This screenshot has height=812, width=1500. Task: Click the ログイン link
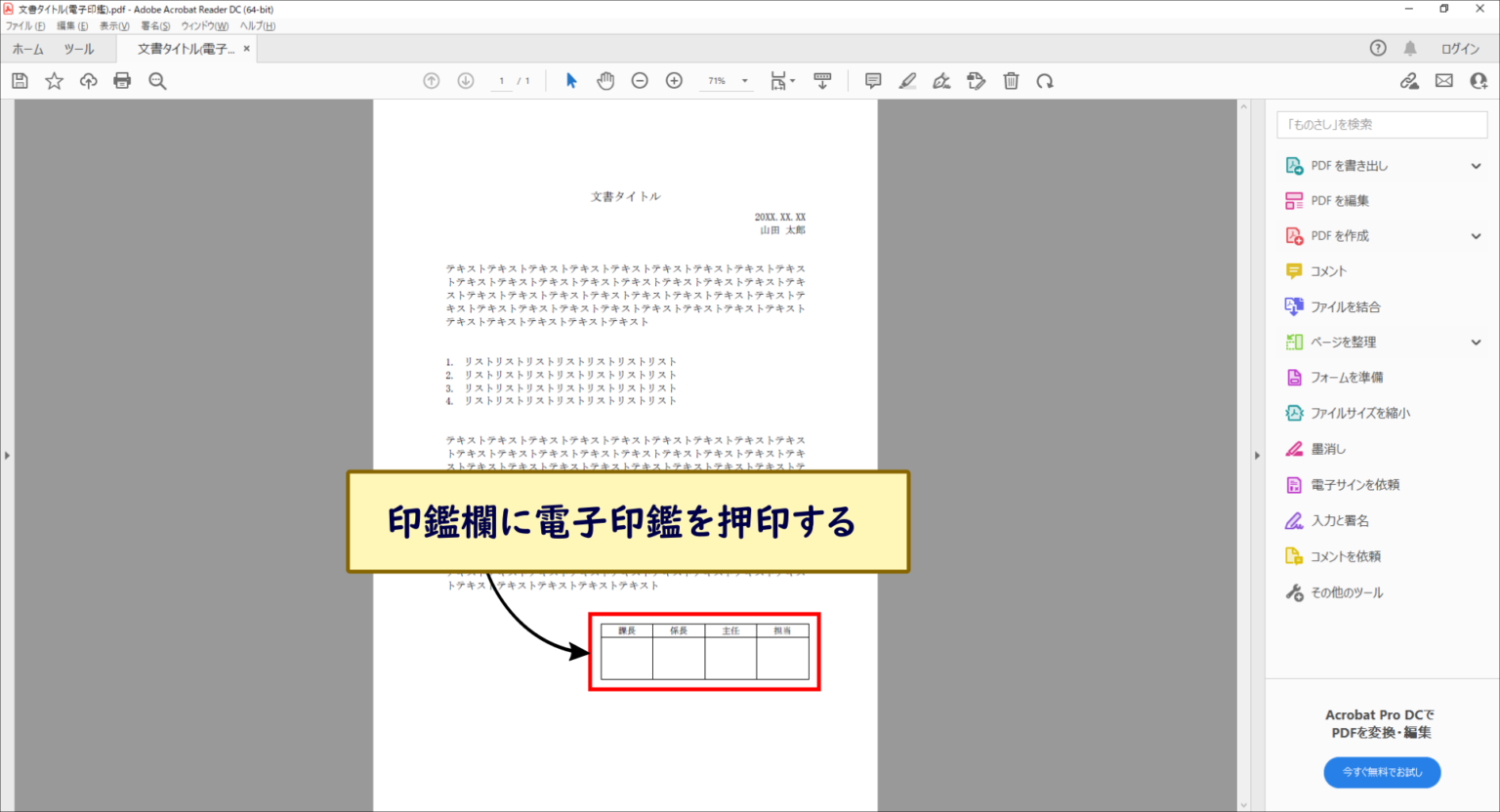[1460, 49]
